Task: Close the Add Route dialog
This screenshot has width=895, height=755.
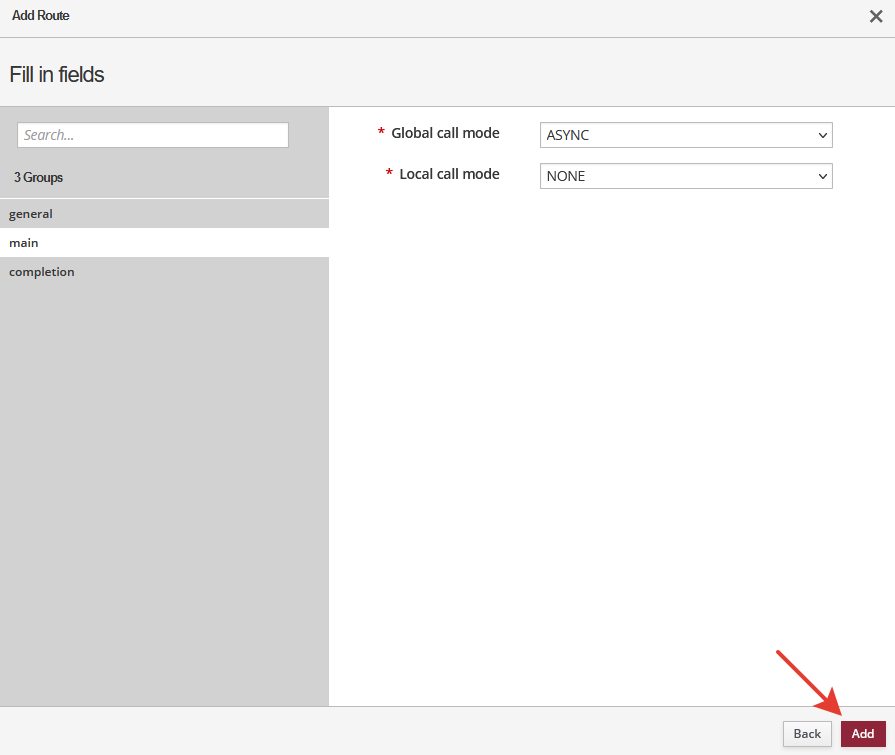Action: [876, 16]
